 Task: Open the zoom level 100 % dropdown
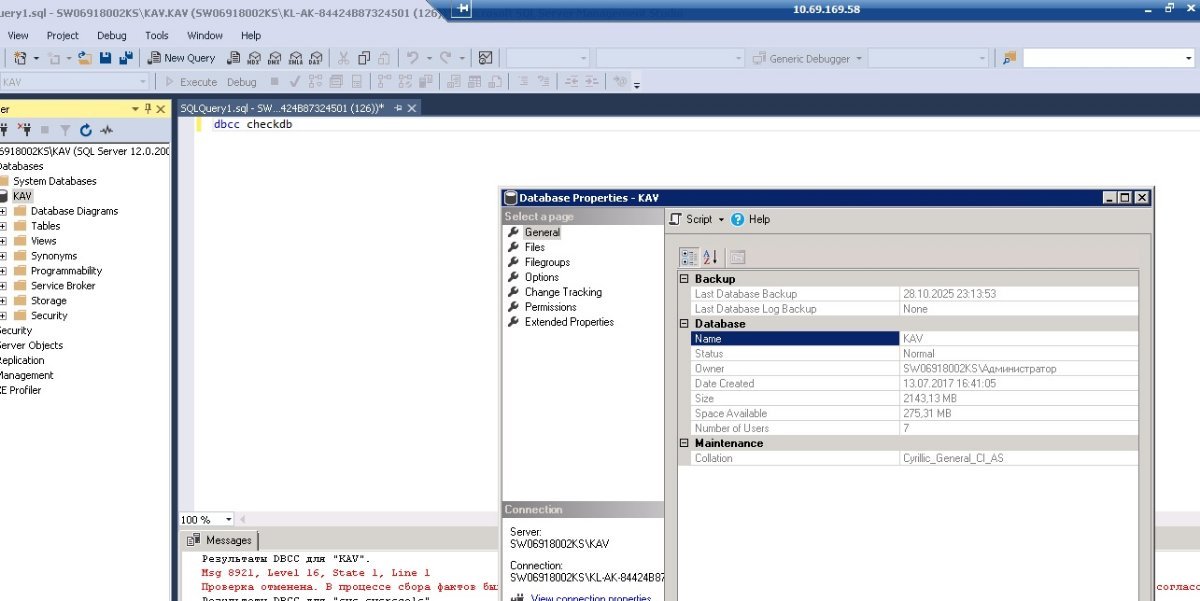tap(229, 519)
